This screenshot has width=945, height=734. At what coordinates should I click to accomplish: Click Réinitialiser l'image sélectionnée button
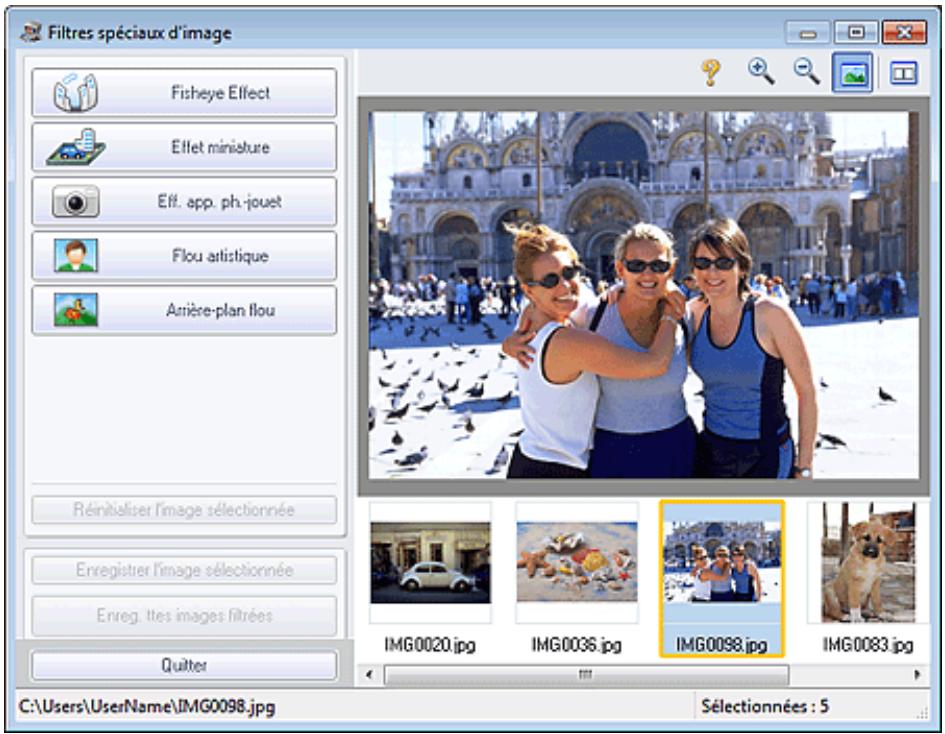184,510
